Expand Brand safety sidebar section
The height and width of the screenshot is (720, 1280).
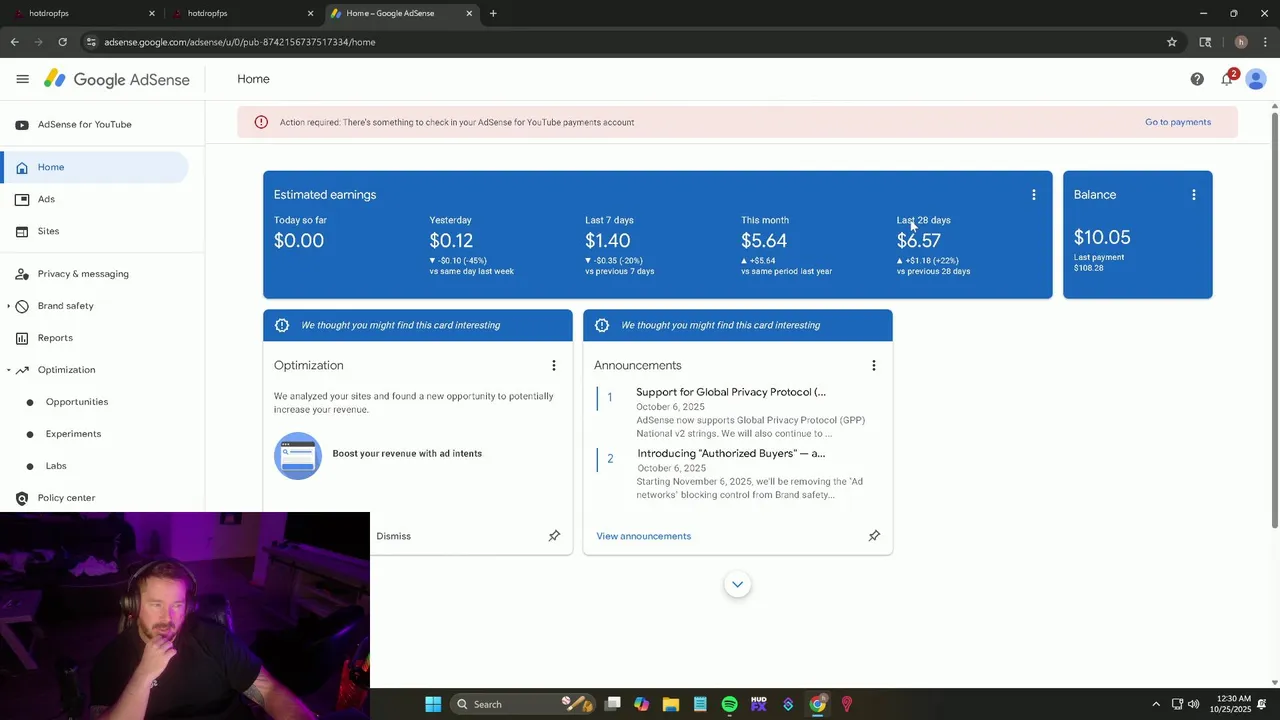(x=9, y=306)
